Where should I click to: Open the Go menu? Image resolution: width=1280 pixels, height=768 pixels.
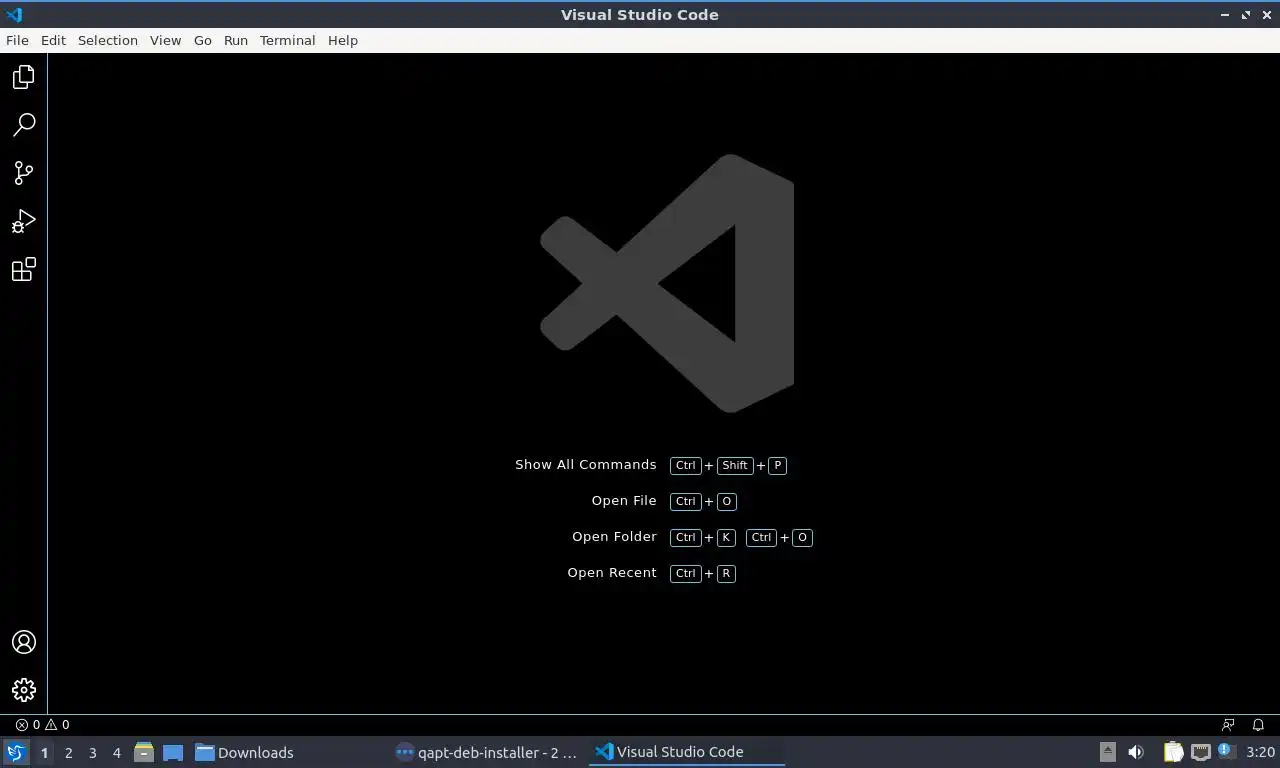(x=203, y=40)
